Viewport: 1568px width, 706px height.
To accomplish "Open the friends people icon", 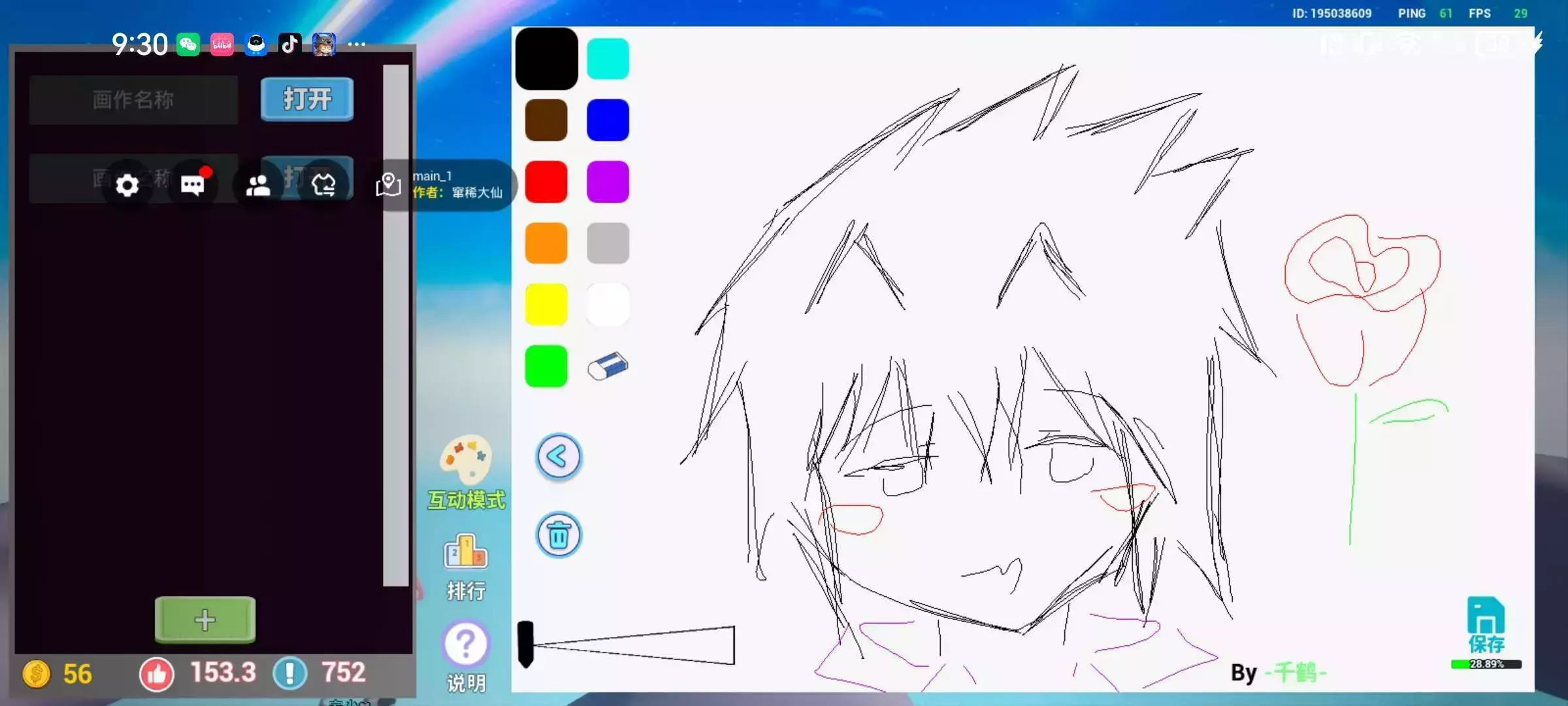I will pos(258,186).
